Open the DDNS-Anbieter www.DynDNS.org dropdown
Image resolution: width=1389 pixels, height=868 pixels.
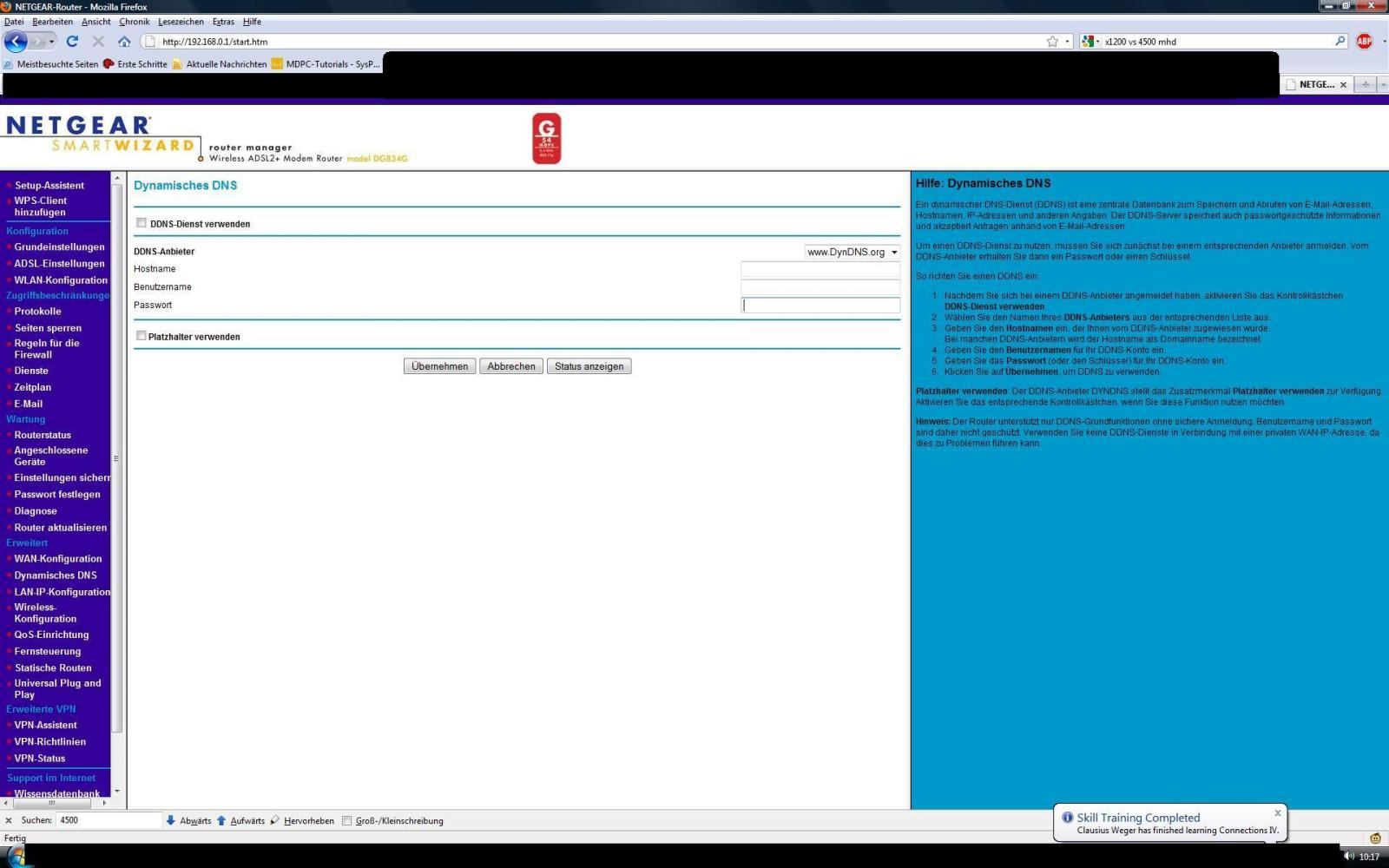[852, 252]
